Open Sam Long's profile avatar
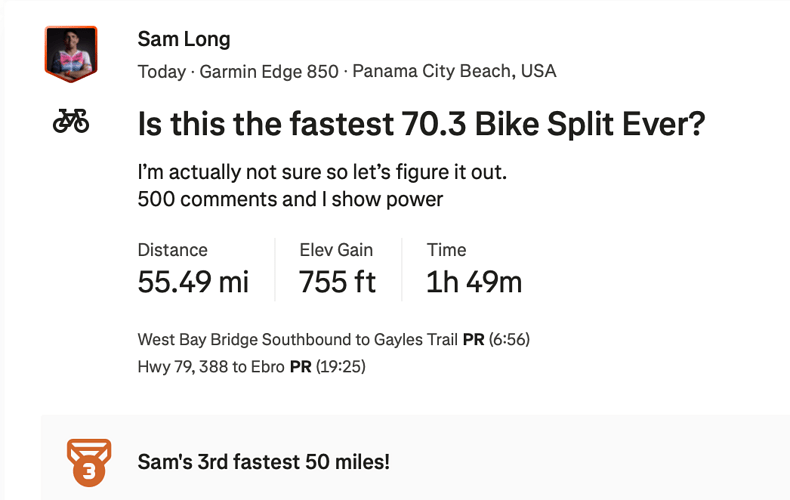Viewport: 790px width, 500px height. click(71, 54)
